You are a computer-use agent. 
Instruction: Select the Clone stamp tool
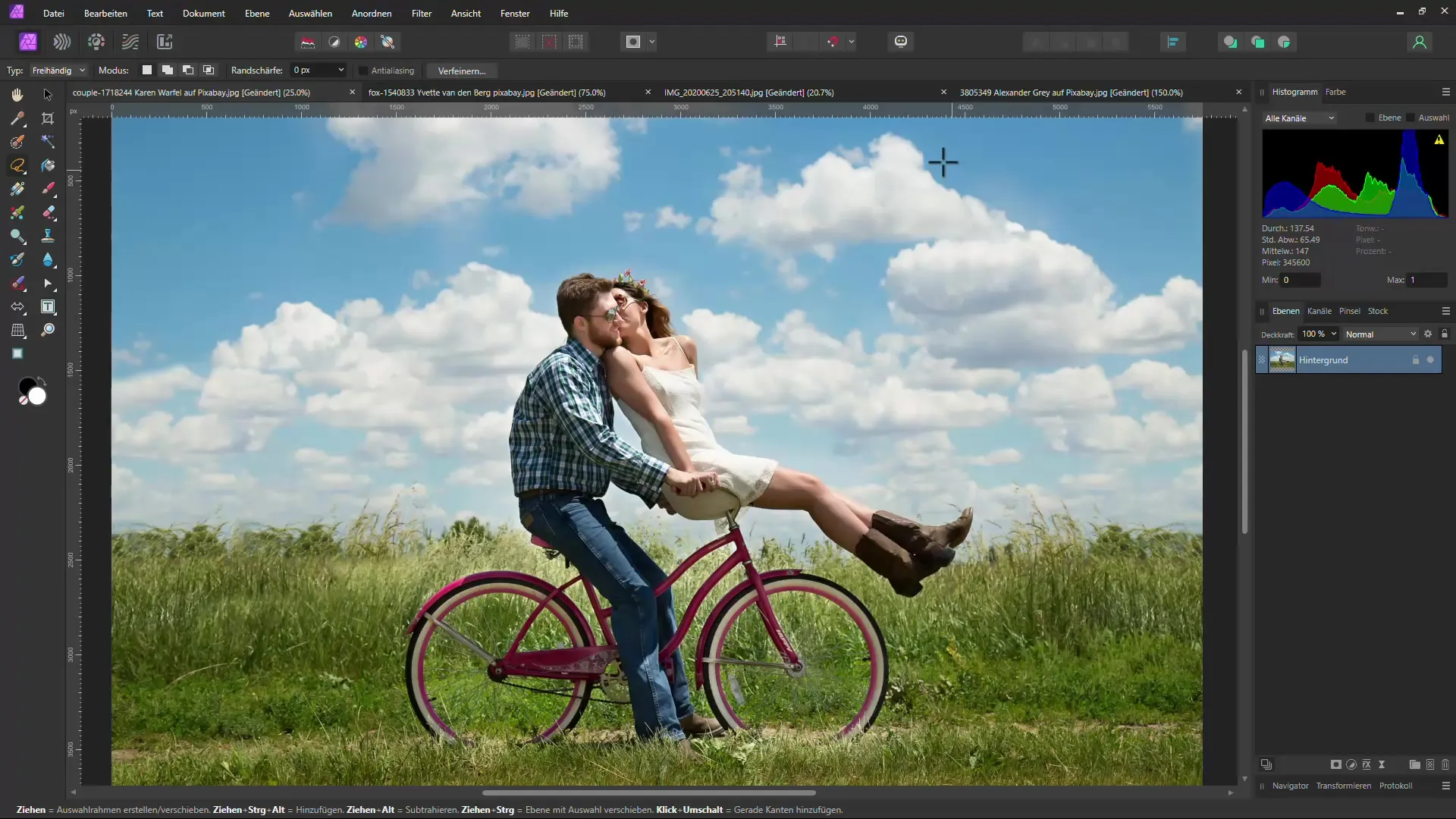(x=48, y=236)
